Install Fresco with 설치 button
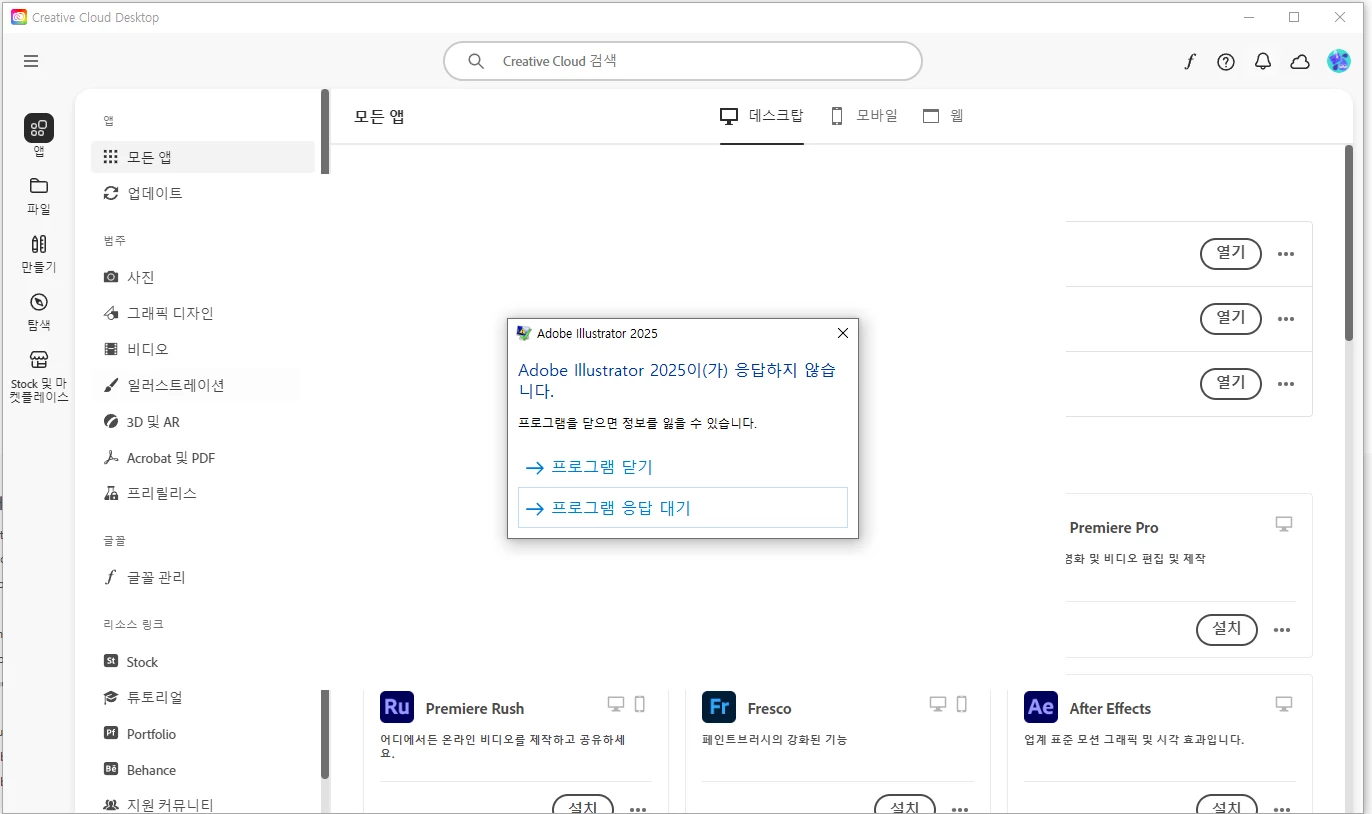This screenshot has width=1372, height=814. pos(905,805)
